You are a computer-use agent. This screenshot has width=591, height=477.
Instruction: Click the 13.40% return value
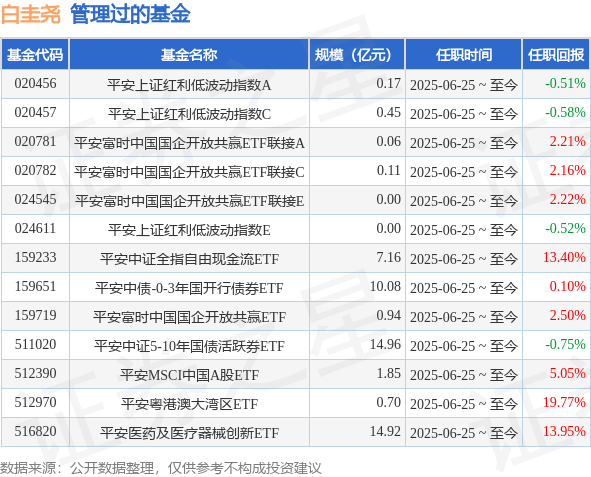coord(564,257)
